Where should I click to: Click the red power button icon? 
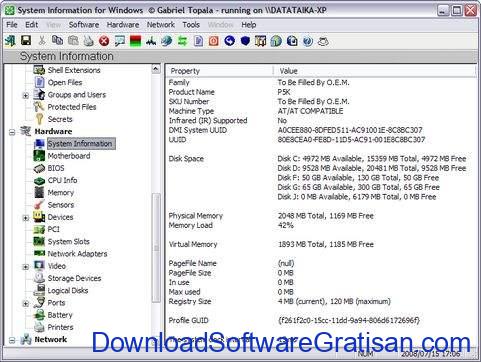click(214, 41)
